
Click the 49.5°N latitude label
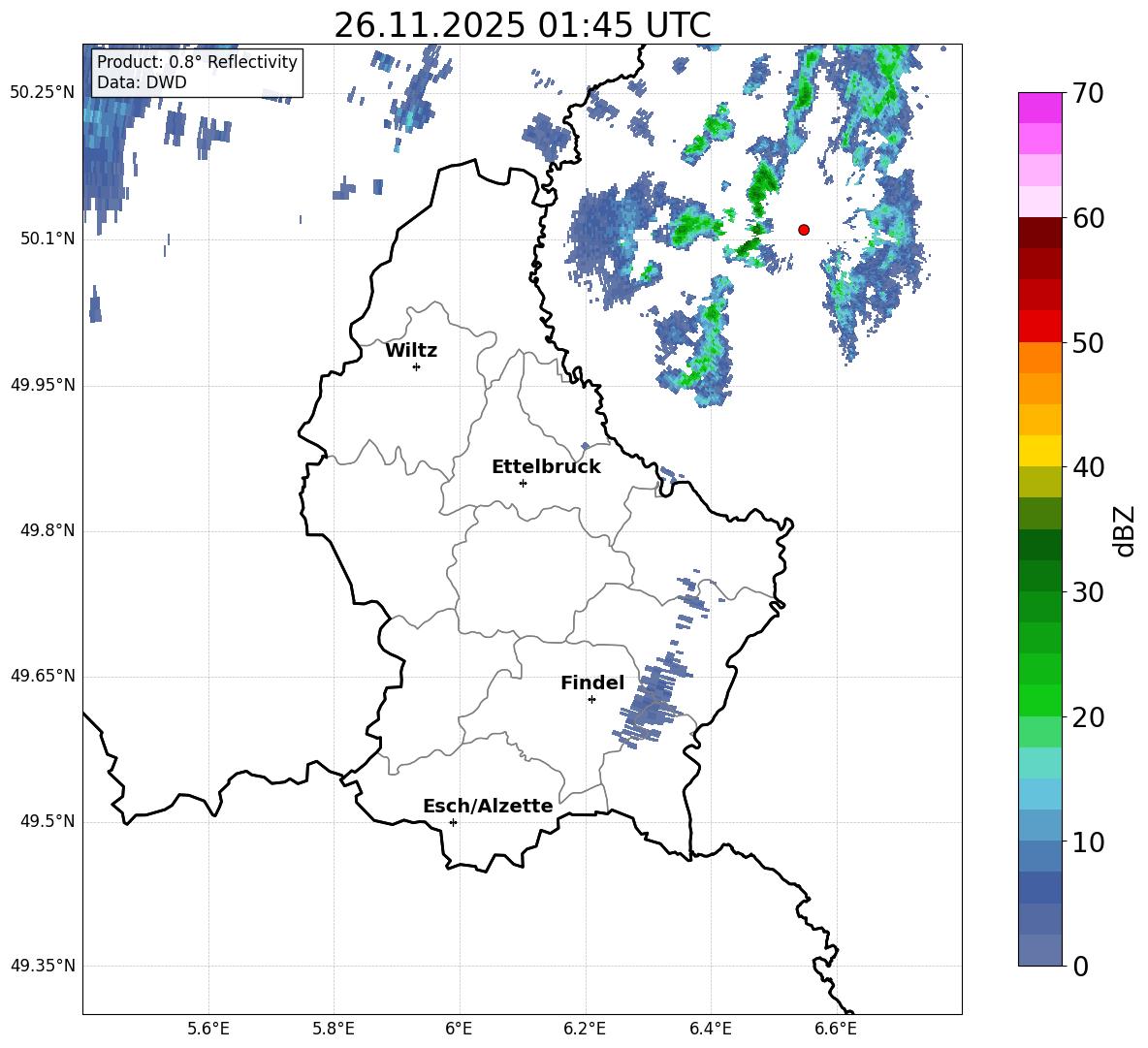point(48,821)
